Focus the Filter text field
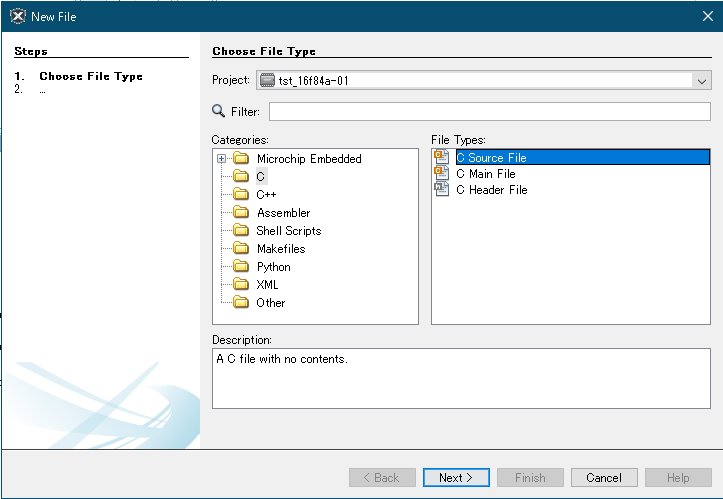 [490, 112]
